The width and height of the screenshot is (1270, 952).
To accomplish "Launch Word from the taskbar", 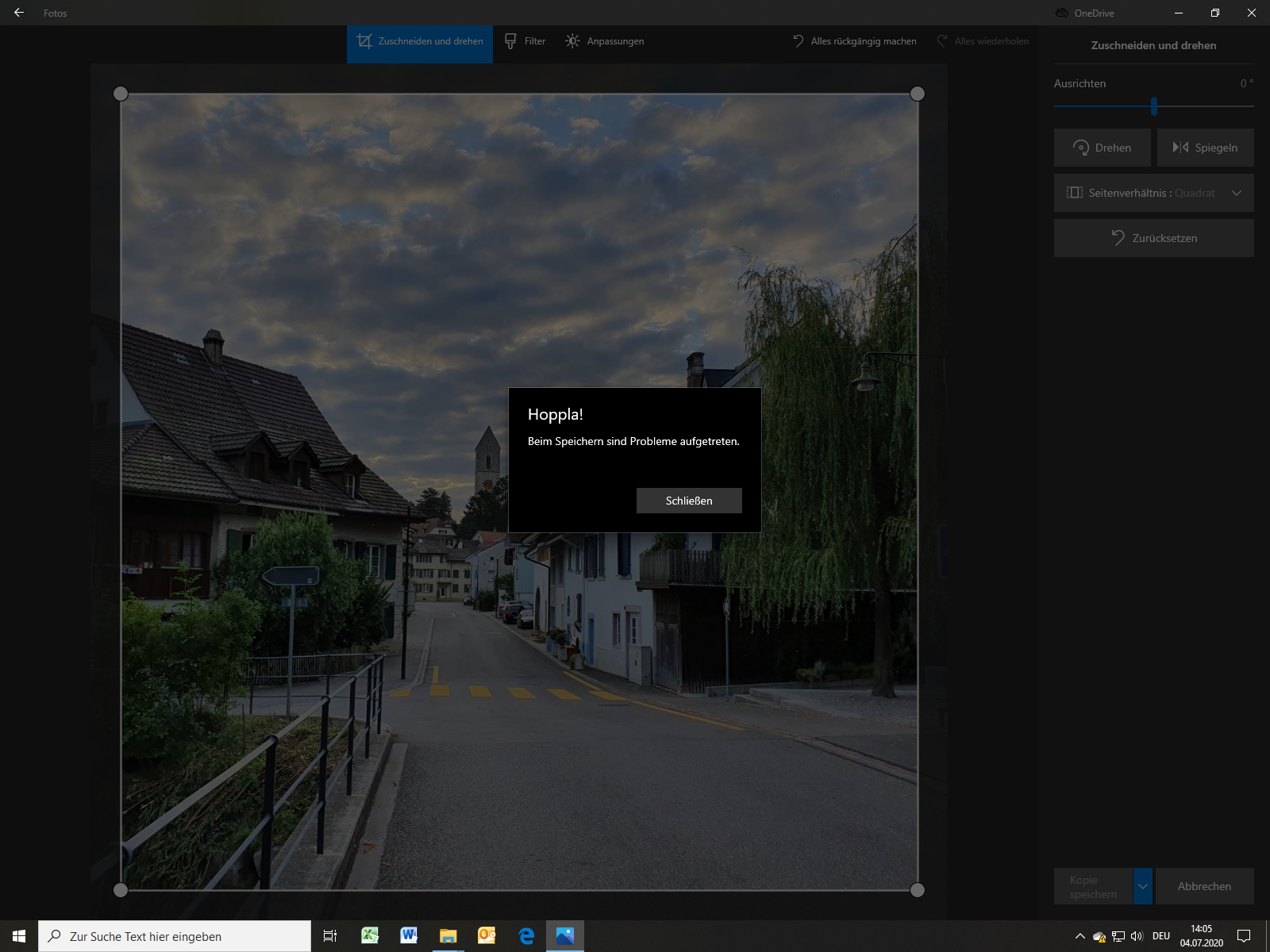I will [x=409, y=936].
